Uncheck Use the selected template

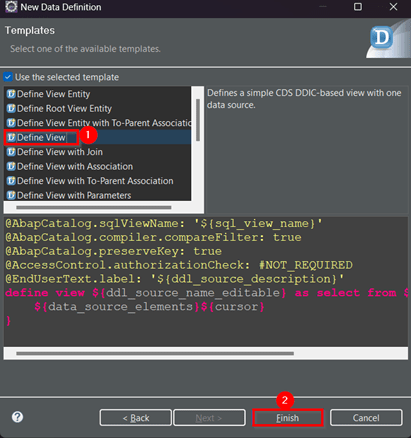(8, 77)
